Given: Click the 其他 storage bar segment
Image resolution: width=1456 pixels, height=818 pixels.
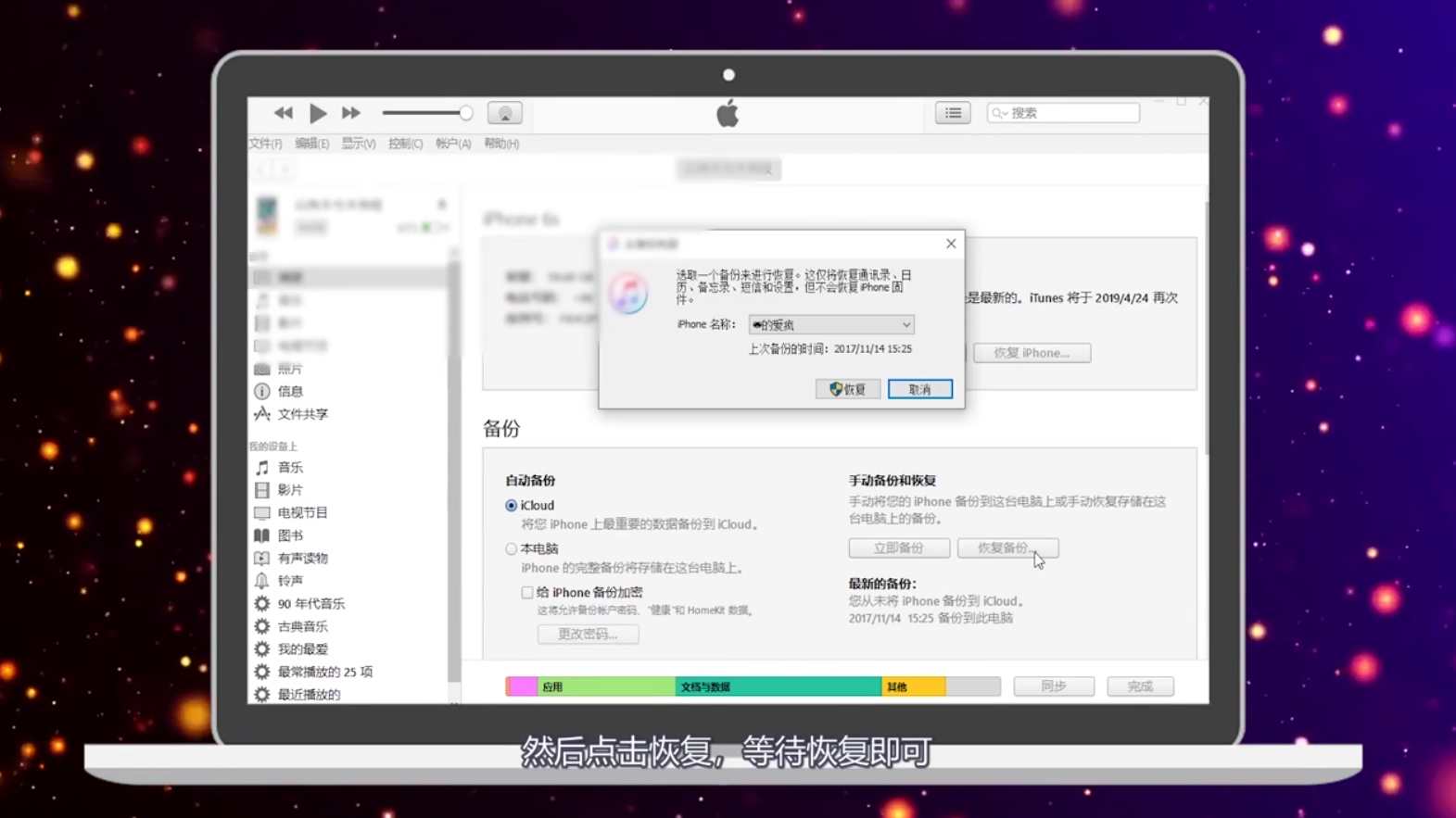Looking at the screenshot, I should 913,686.
